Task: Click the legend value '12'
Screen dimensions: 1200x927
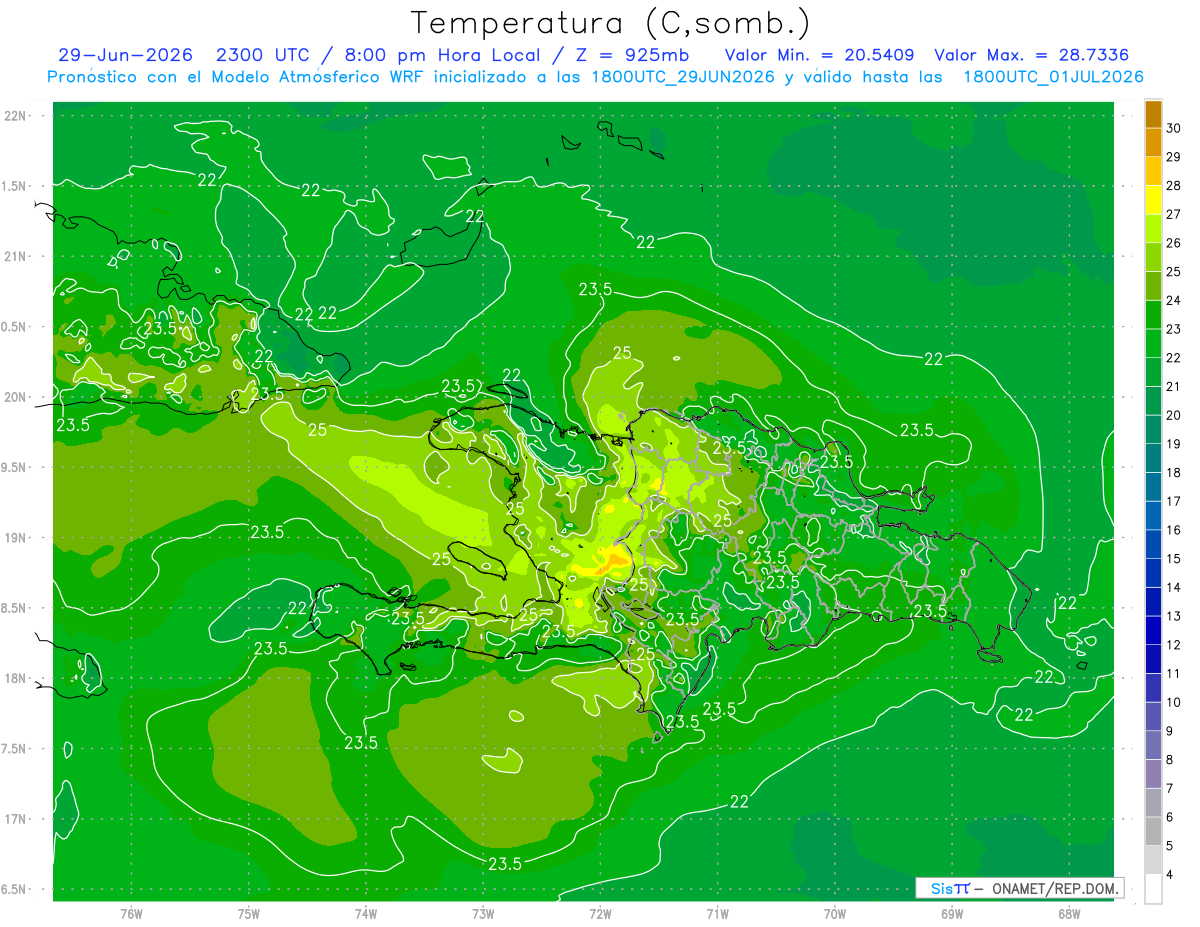Action: click(1175, 646)
